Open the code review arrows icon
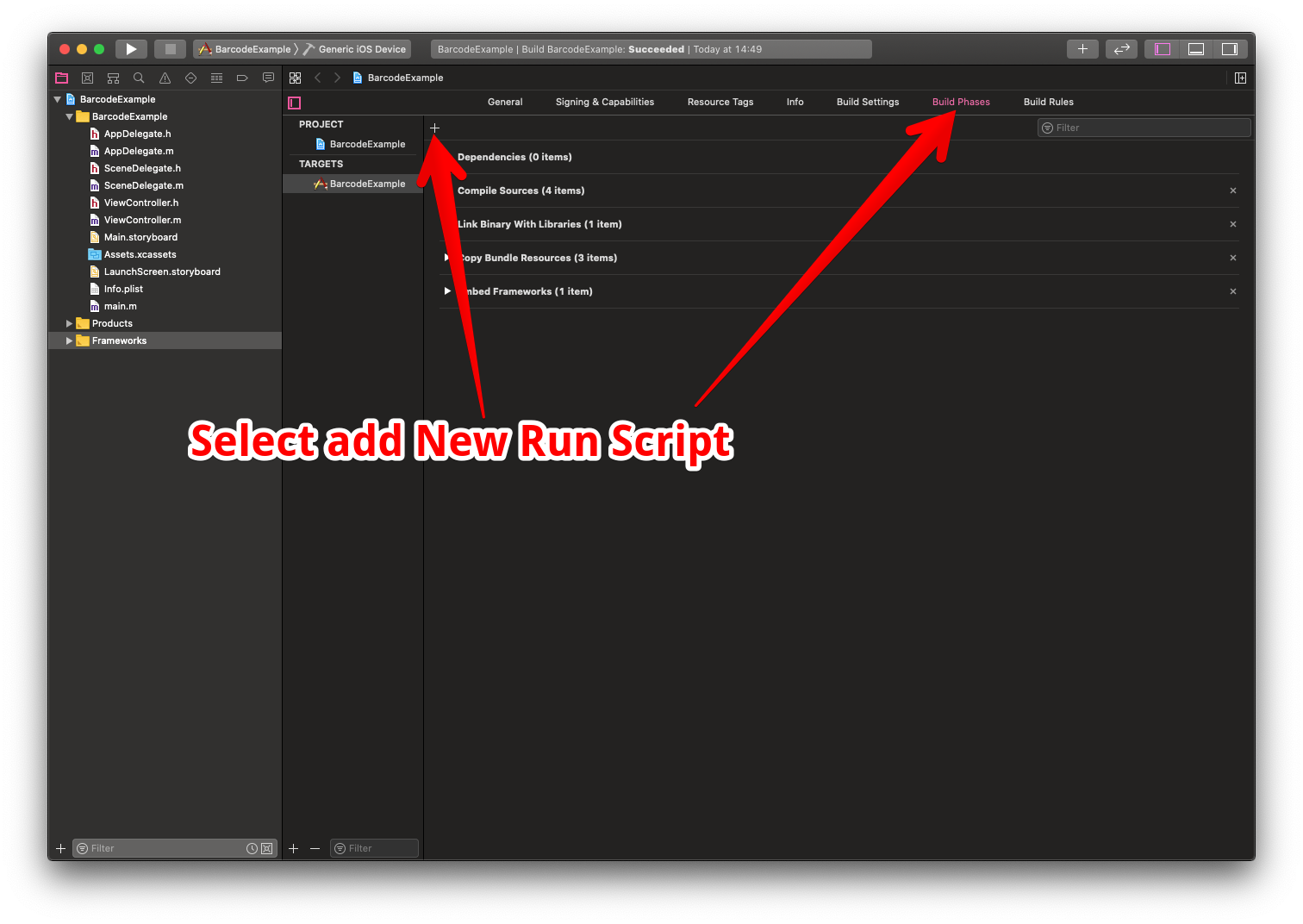 pos(1121,48)
